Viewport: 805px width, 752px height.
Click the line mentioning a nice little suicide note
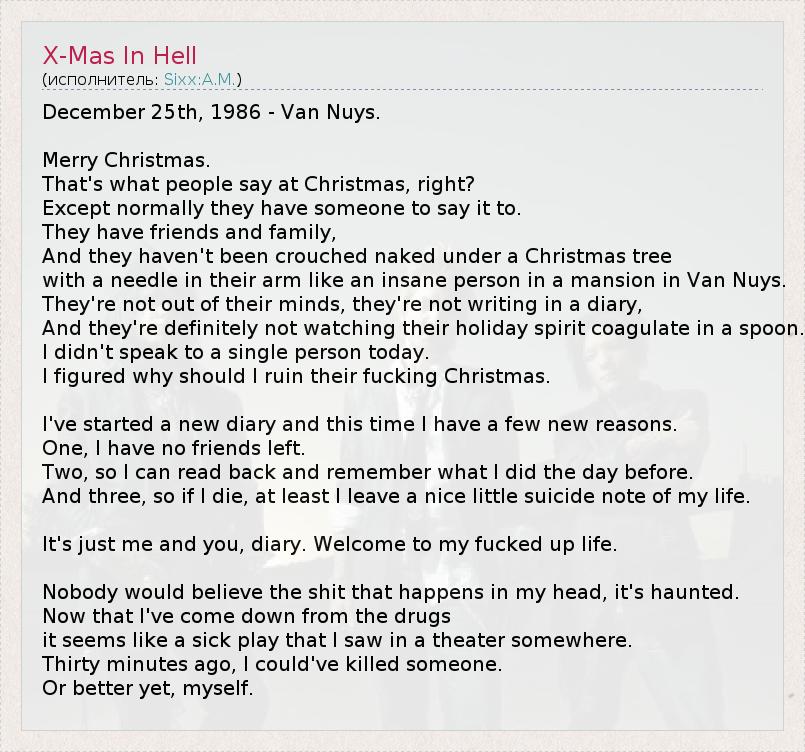click(x=396, y=496)
